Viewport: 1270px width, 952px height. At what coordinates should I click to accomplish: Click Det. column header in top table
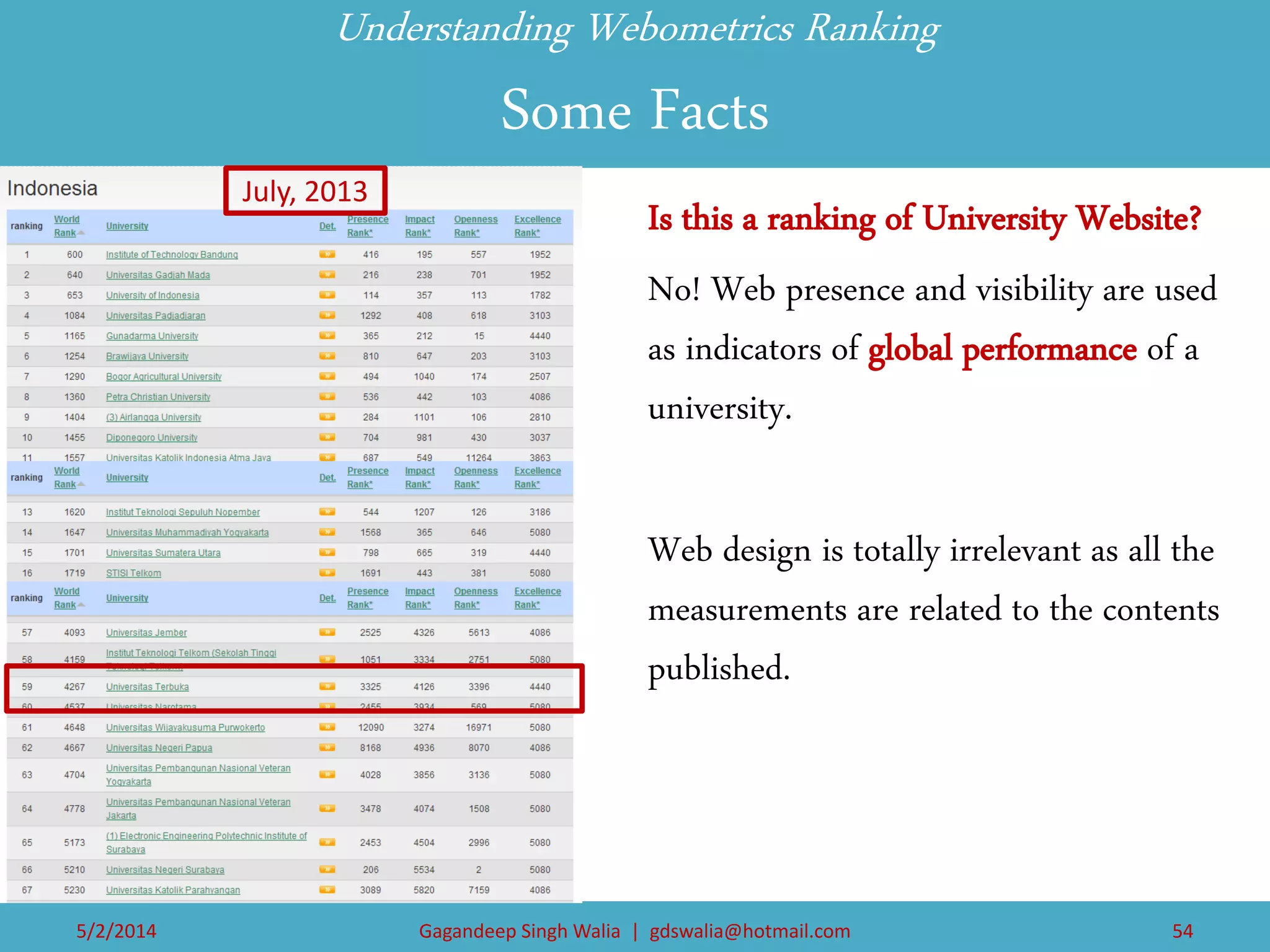pyautogui.click(x=327, y=226)
